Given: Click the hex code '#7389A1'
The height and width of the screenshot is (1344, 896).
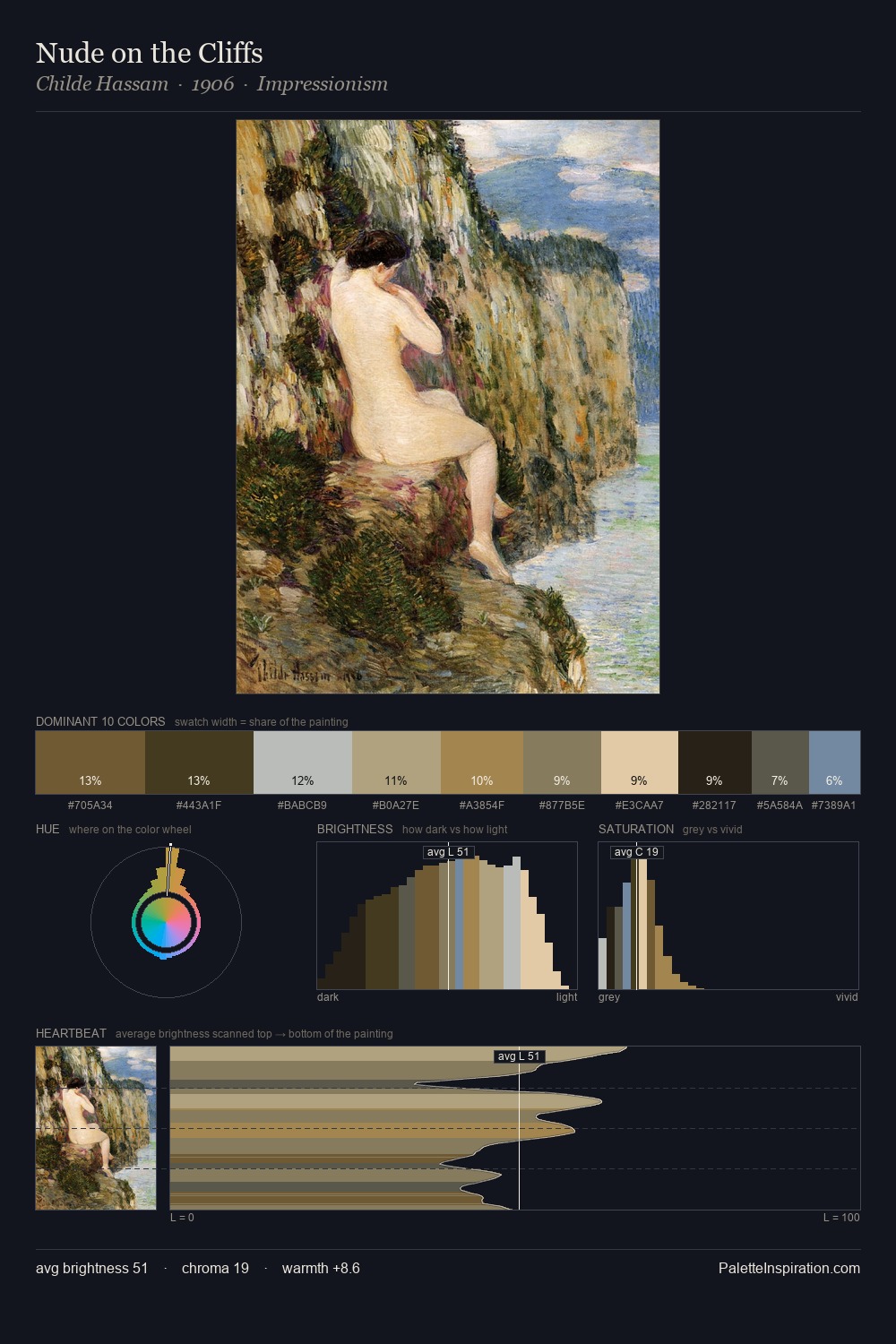Looking at the screenshot, I should pyautogui.click(x=834, y=806).
